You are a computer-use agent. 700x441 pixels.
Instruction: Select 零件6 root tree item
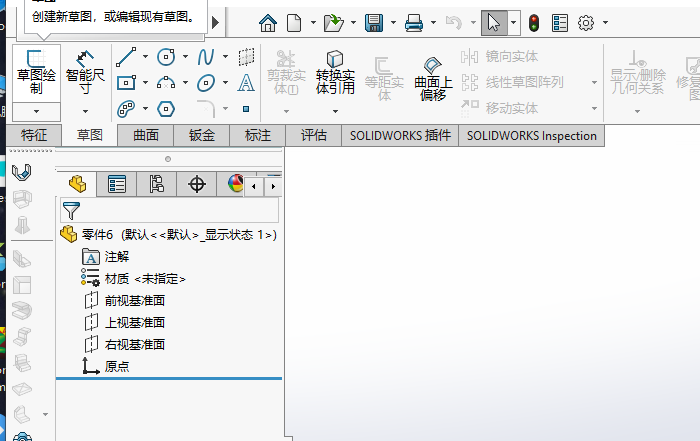169,234
